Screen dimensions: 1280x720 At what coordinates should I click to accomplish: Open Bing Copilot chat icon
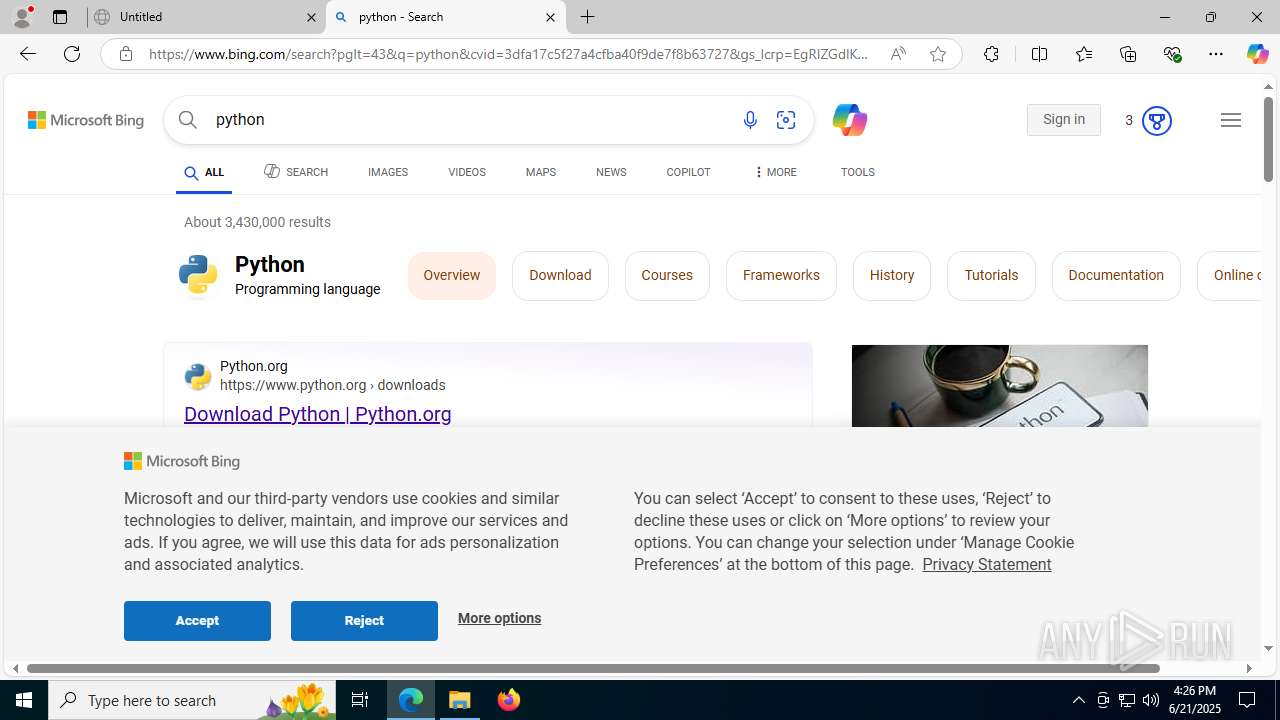[849, 120]
